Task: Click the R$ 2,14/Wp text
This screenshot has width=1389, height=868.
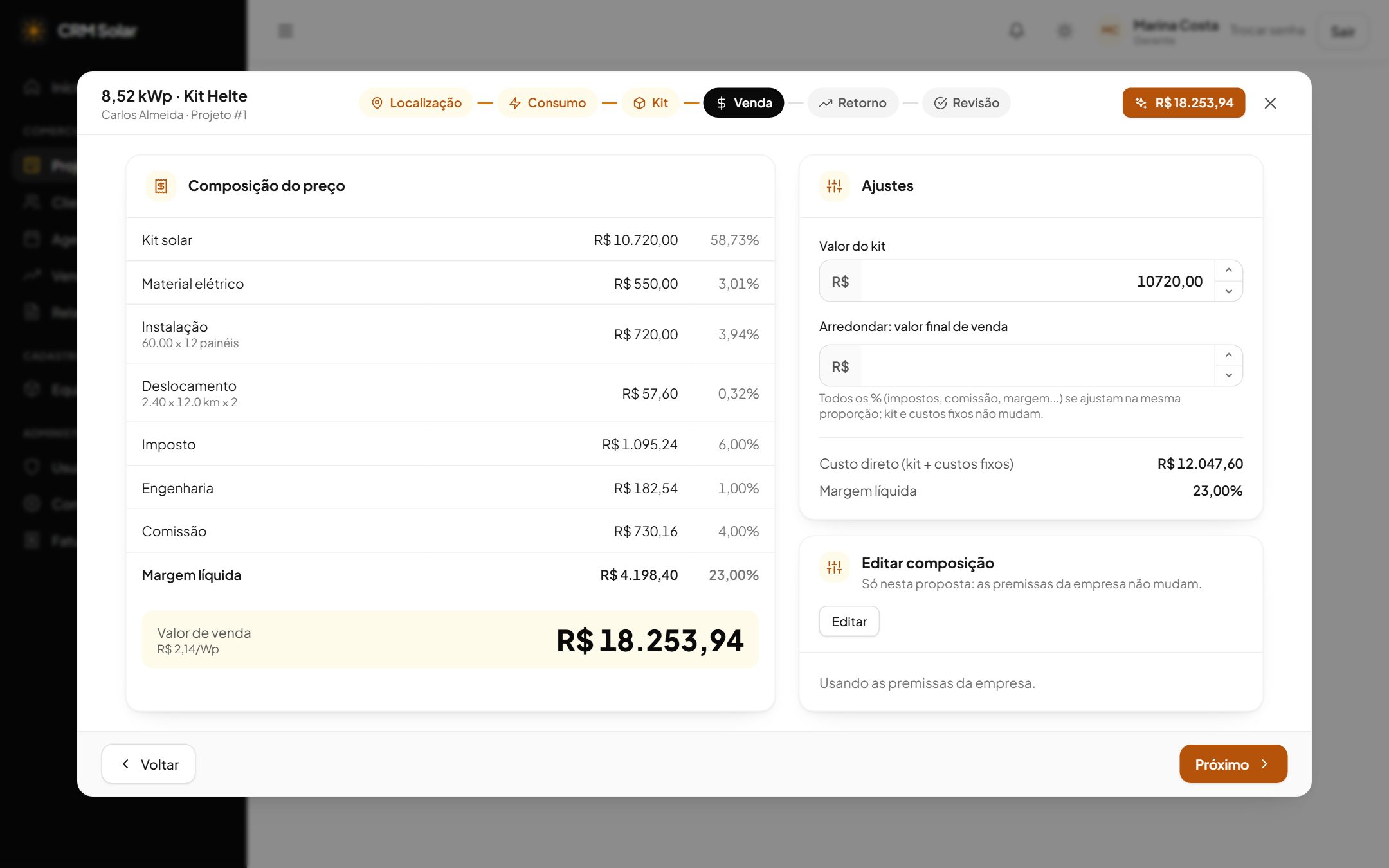Action: [188, 649]
